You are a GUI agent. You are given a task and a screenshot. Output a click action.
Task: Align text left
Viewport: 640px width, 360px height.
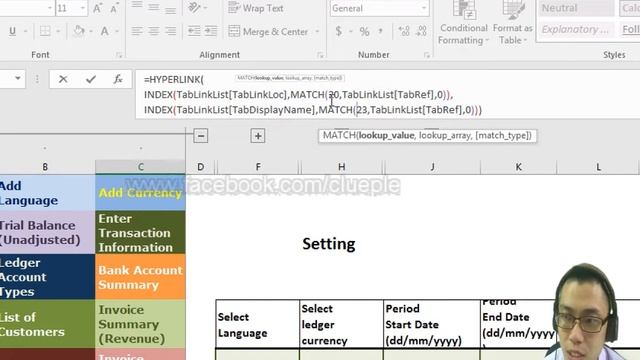click(x=137, y=31)
